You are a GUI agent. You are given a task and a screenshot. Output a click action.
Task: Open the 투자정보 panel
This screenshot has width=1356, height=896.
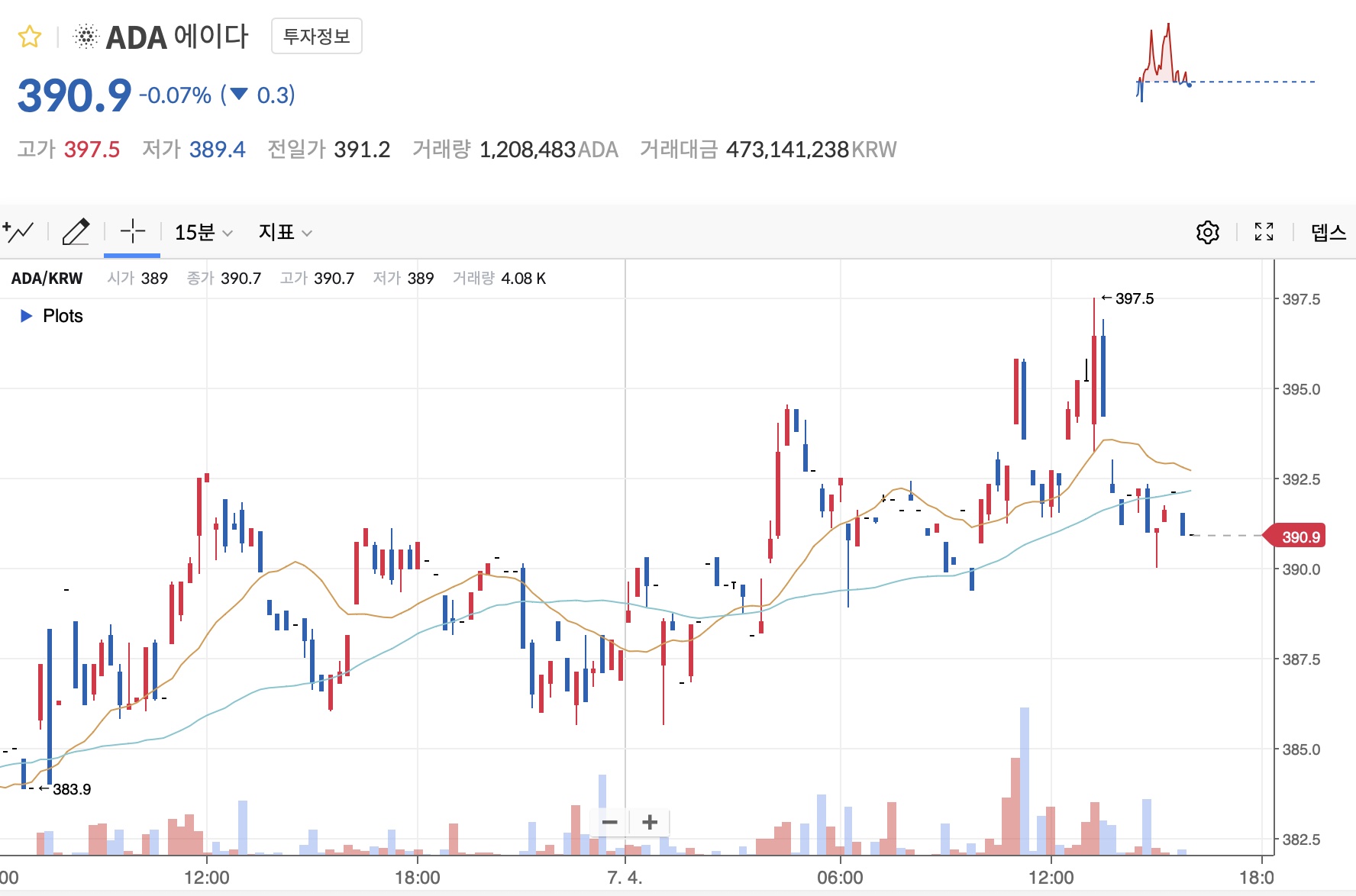(x=317, y=35)
